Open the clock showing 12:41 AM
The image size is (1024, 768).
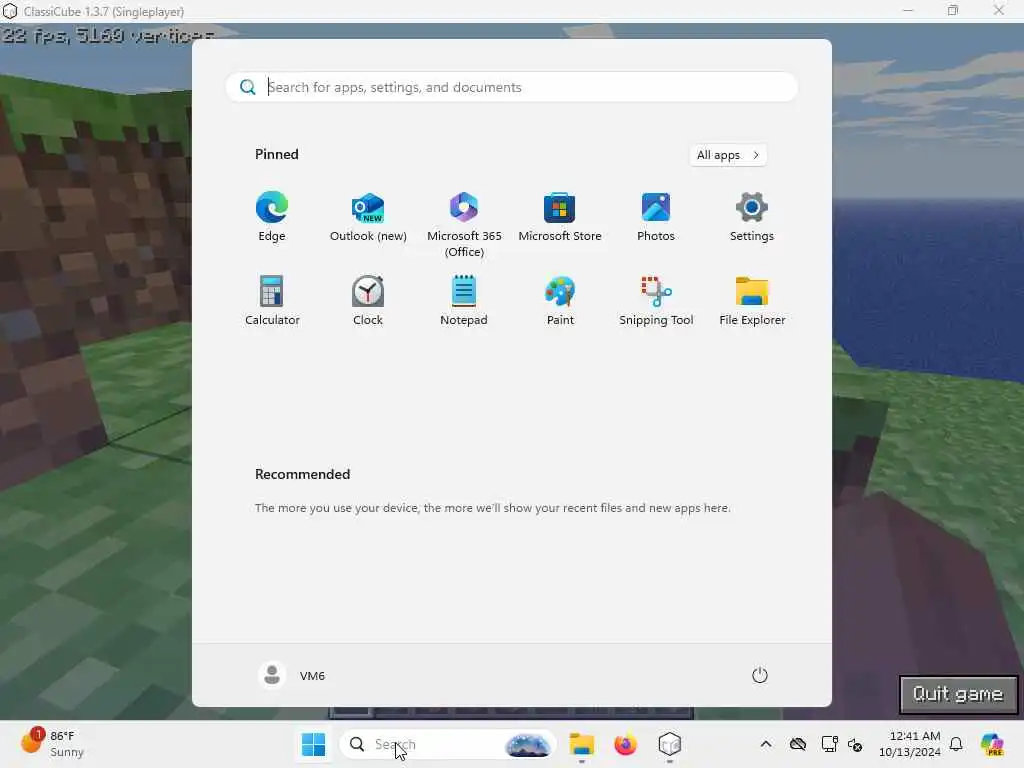(910, 744)
